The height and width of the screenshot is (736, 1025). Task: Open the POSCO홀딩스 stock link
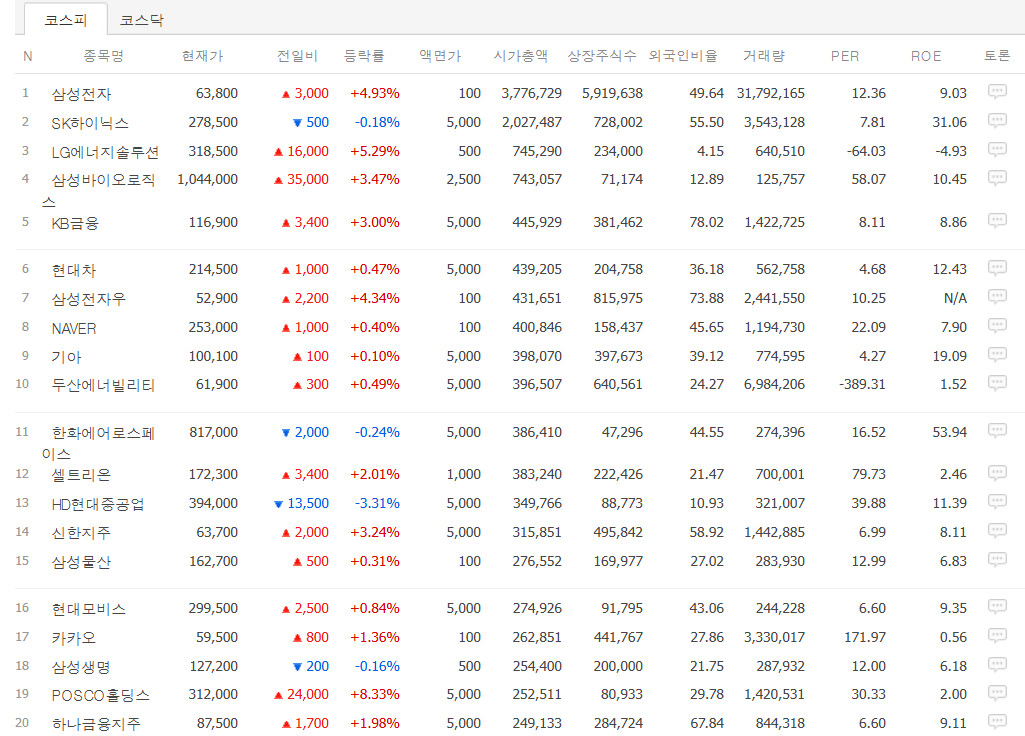point(100,695)
